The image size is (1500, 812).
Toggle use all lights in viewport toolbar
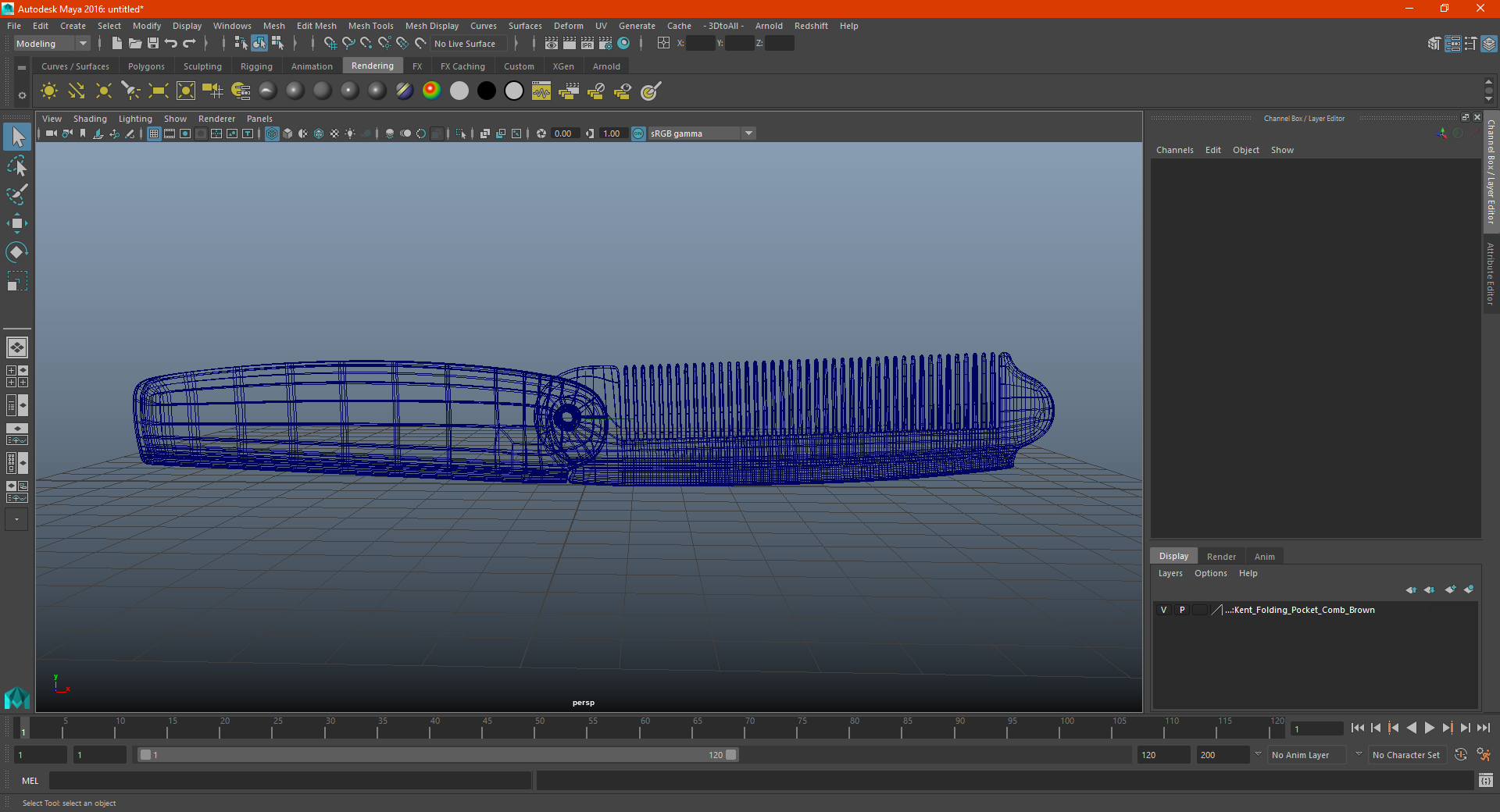pyautogui.click(x=350, y=134)
